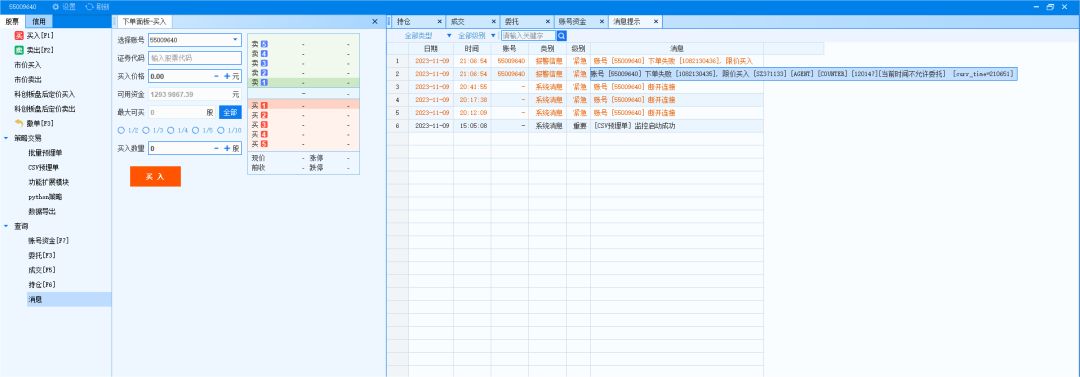
Task: Open 数据导出 in the sidebar
Action: click(42, 211)
